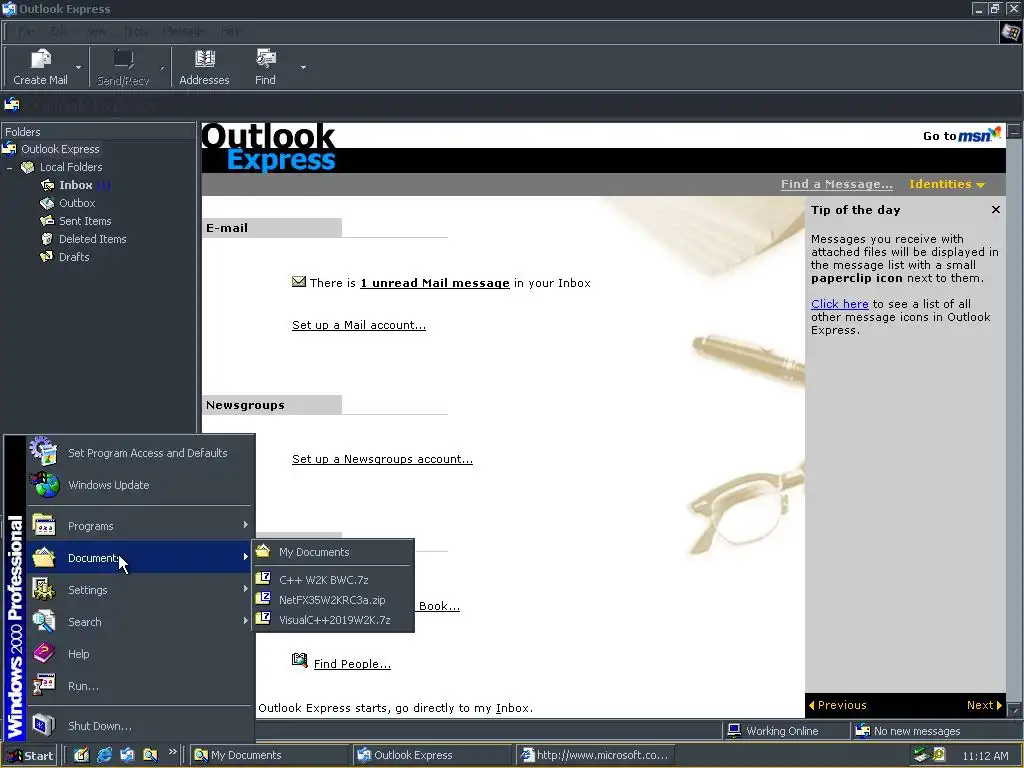This screenshot has width=1024, height=768.
Task: Open the Find a Message link
Action: tap(837, 184)
